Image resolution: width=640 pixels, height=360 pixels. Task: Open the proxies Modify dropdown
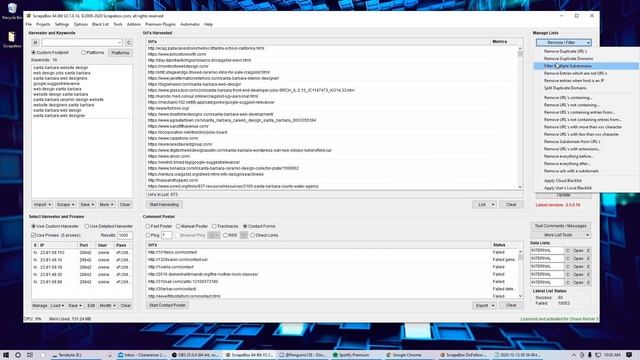pos(107,305)
